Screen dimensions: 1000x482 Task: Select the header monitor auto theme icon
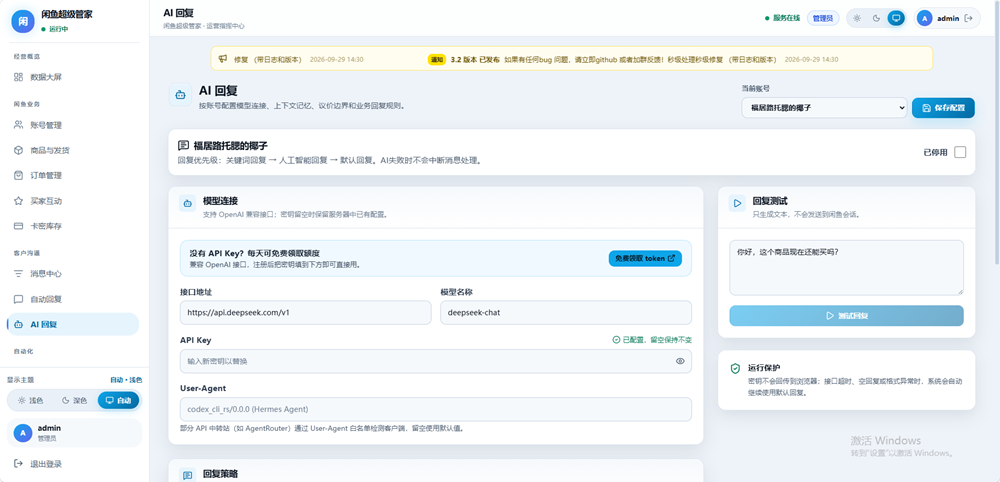click(x=896, y=18)
